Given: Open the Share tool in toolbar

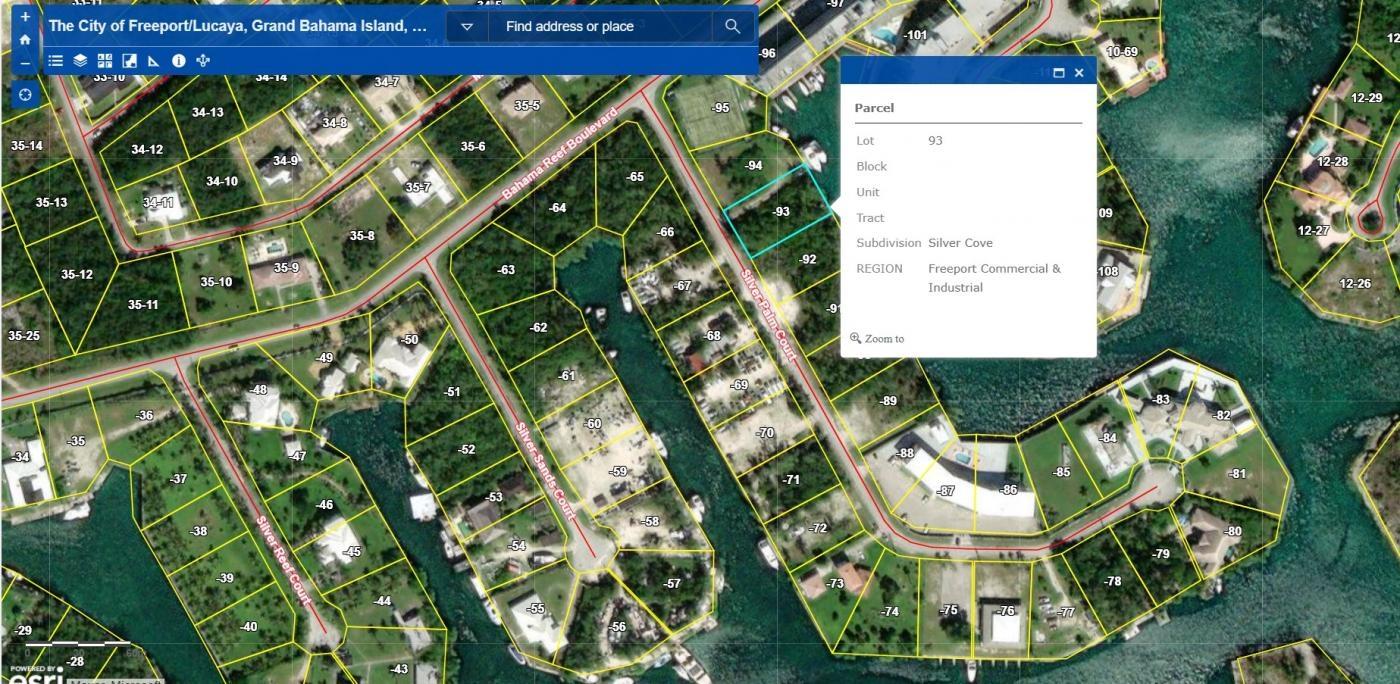Looking at the screenshot, I should (x=204, y=61).
